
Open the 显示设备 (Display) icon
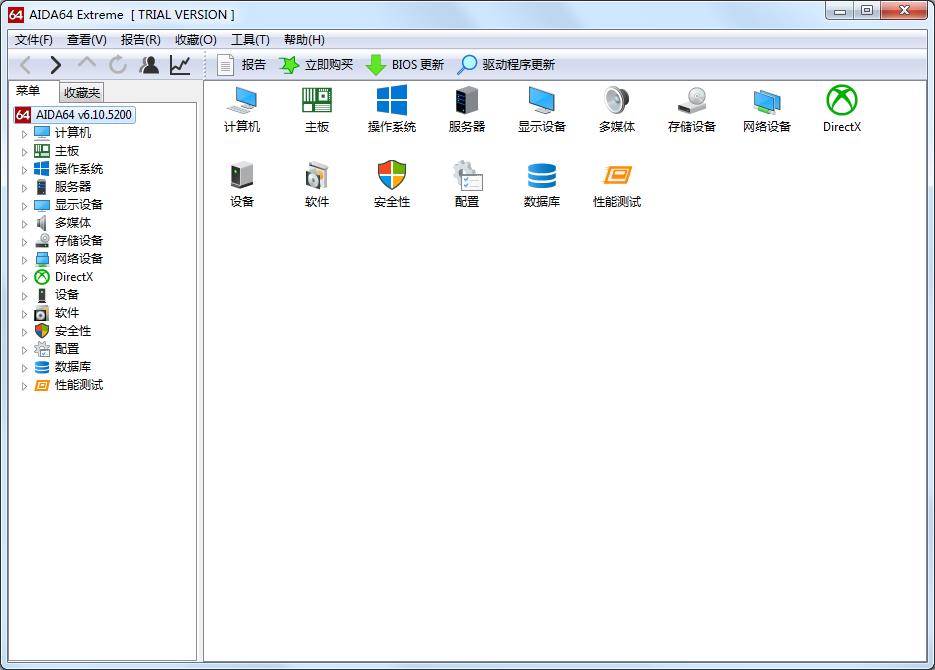[541, 108]
